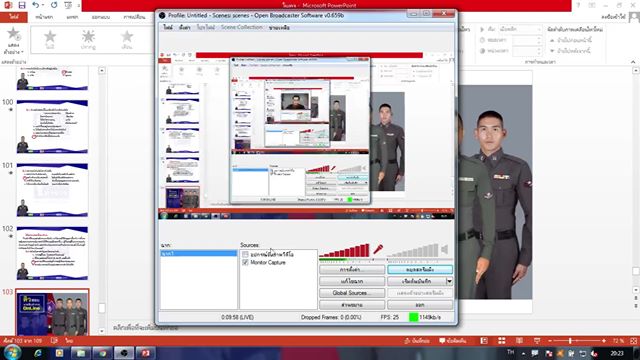This screenshot has height=360, width=640.
Task: Mute the microphone icon in OBS
Action: (378, 249)
